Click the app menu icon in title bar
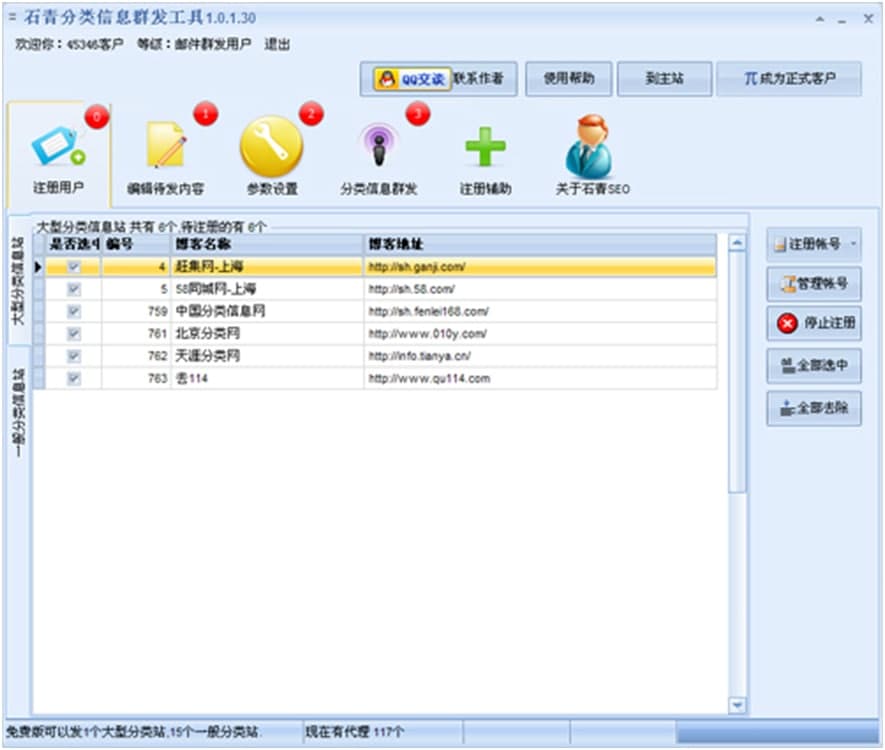 coord(12,17)
